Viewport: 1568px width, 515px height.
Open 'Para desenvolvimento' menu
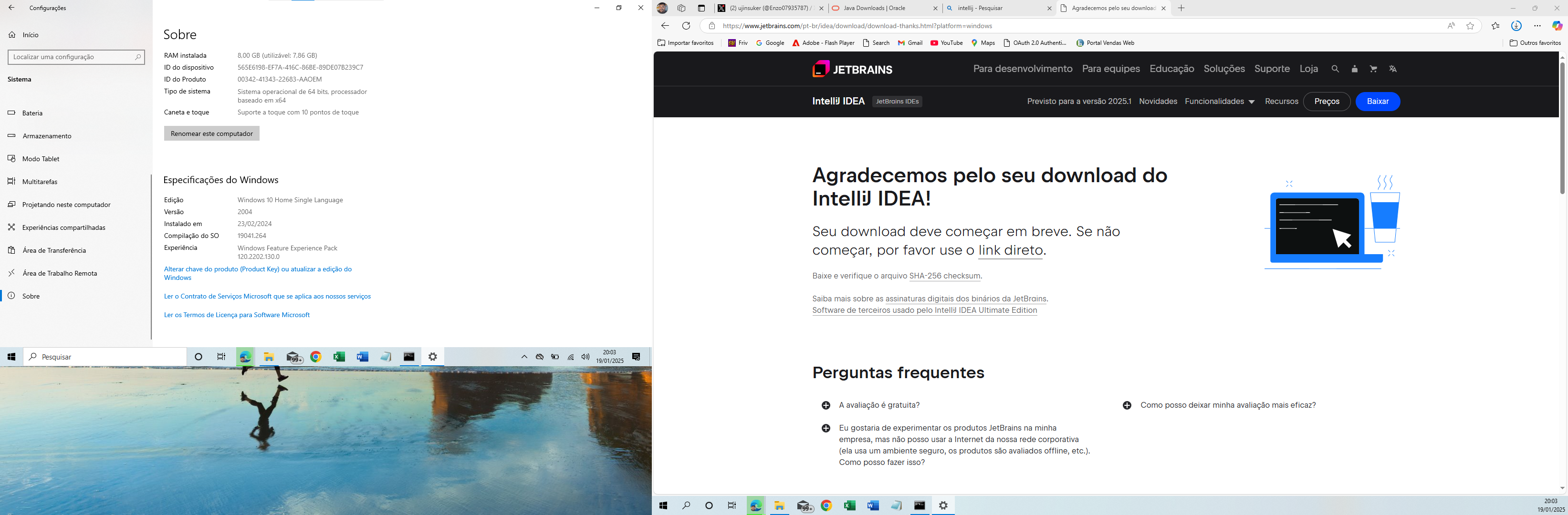click(x=1023, y=69)
